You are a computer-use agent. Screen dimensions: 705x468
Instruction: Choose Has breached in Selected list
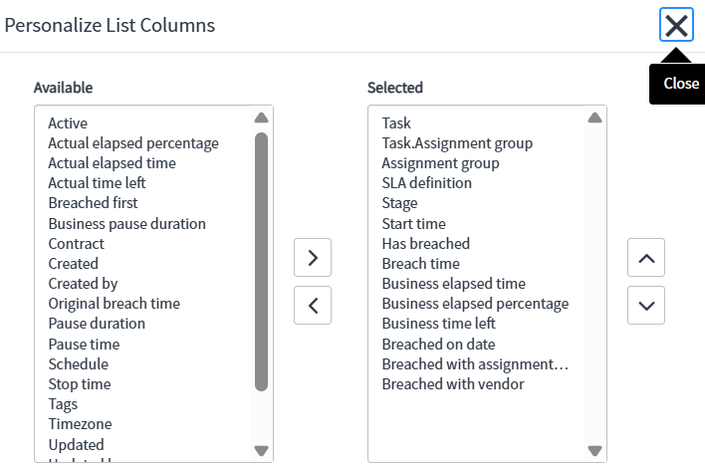coord(426,244)
